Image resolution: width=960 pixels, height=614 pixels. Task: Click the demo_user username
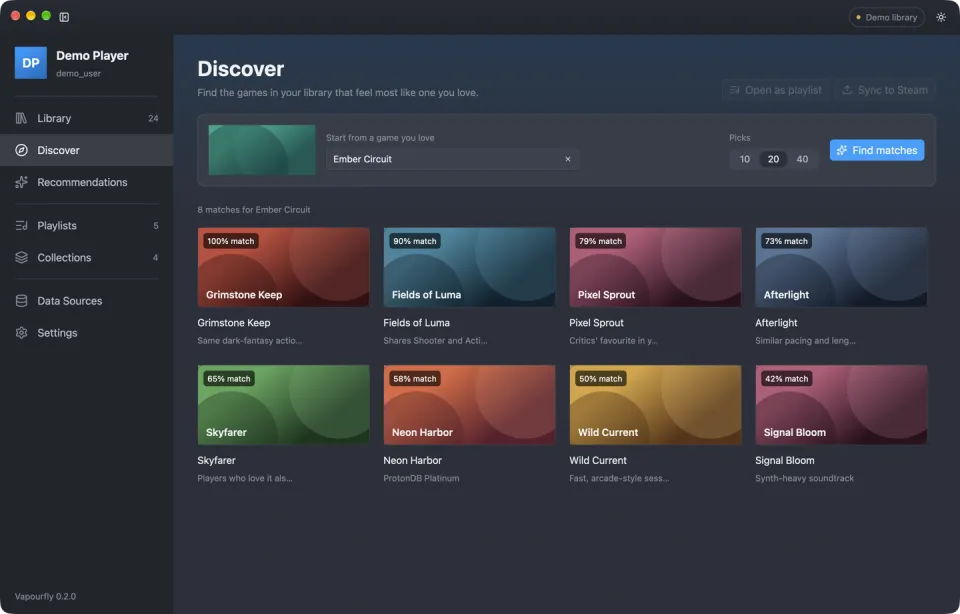click(x=78, y=73)
